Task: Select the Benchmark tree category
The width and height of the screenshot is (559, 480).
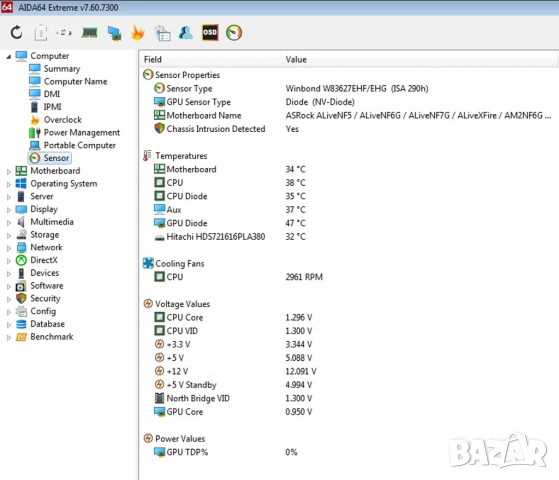Action: [52, 337]
